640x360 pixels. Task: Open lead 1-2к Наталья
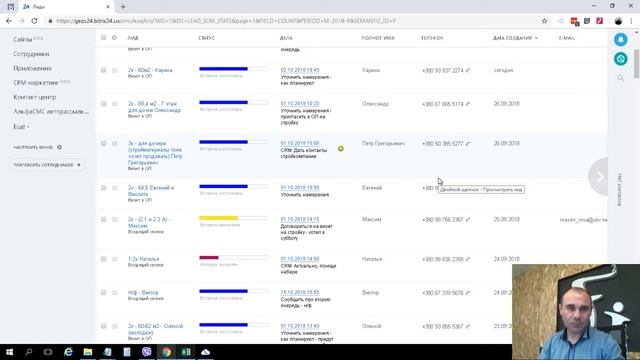point(143,259)
